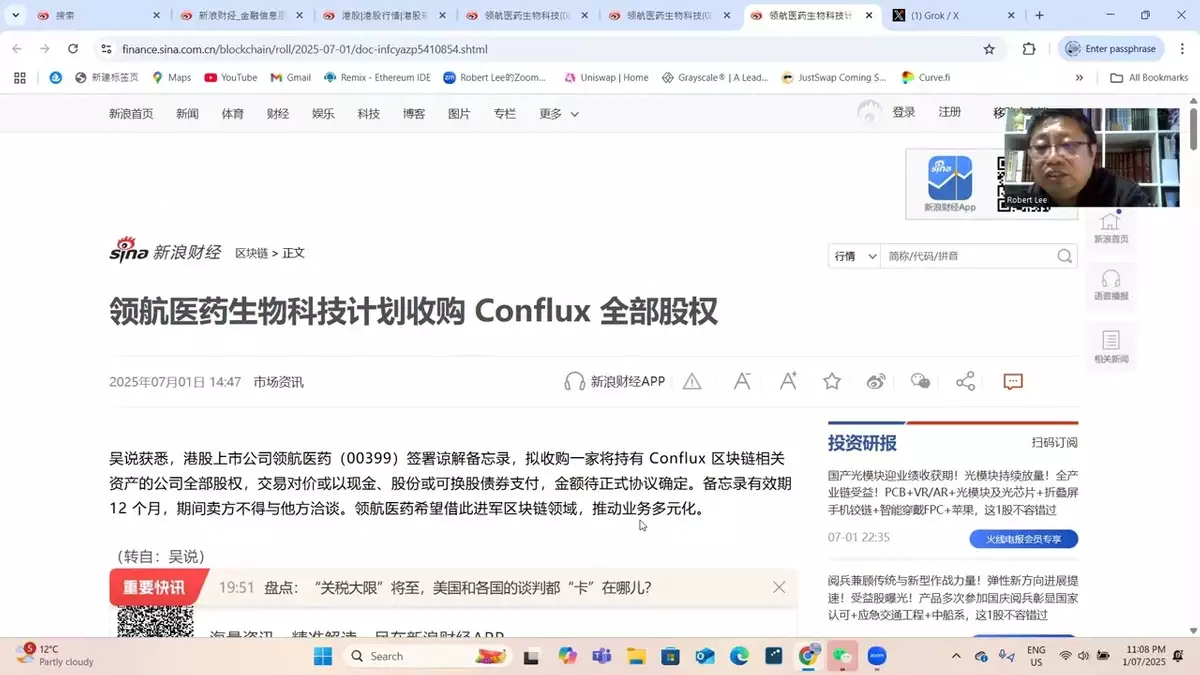
Task: Switch to the 搜索 tab
Action: (x=98, y=16)
